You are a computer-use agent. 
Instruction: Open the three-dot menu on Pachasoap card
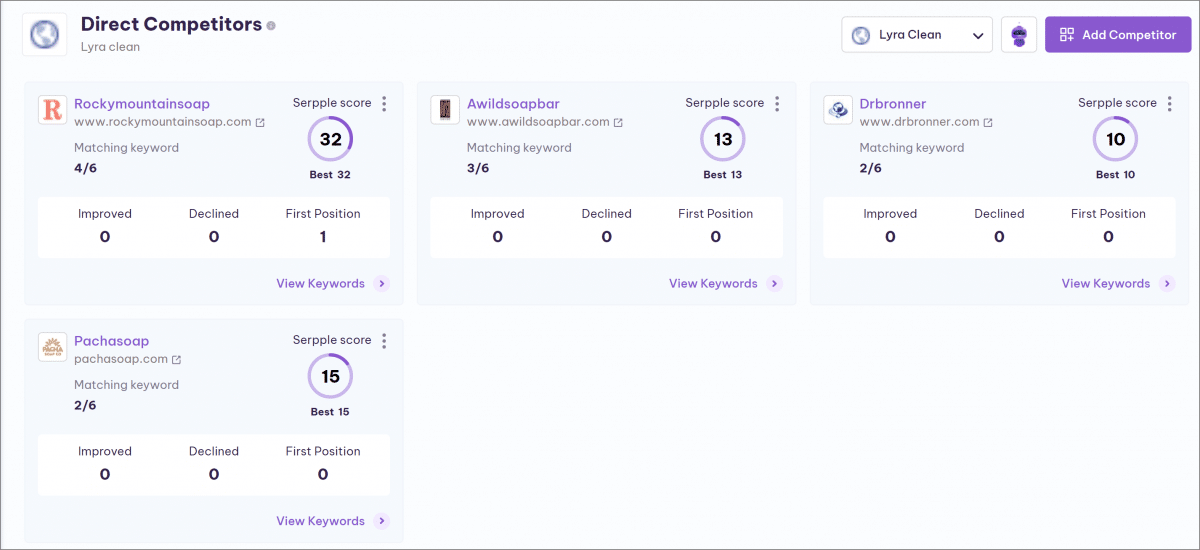tap(384, 341)
